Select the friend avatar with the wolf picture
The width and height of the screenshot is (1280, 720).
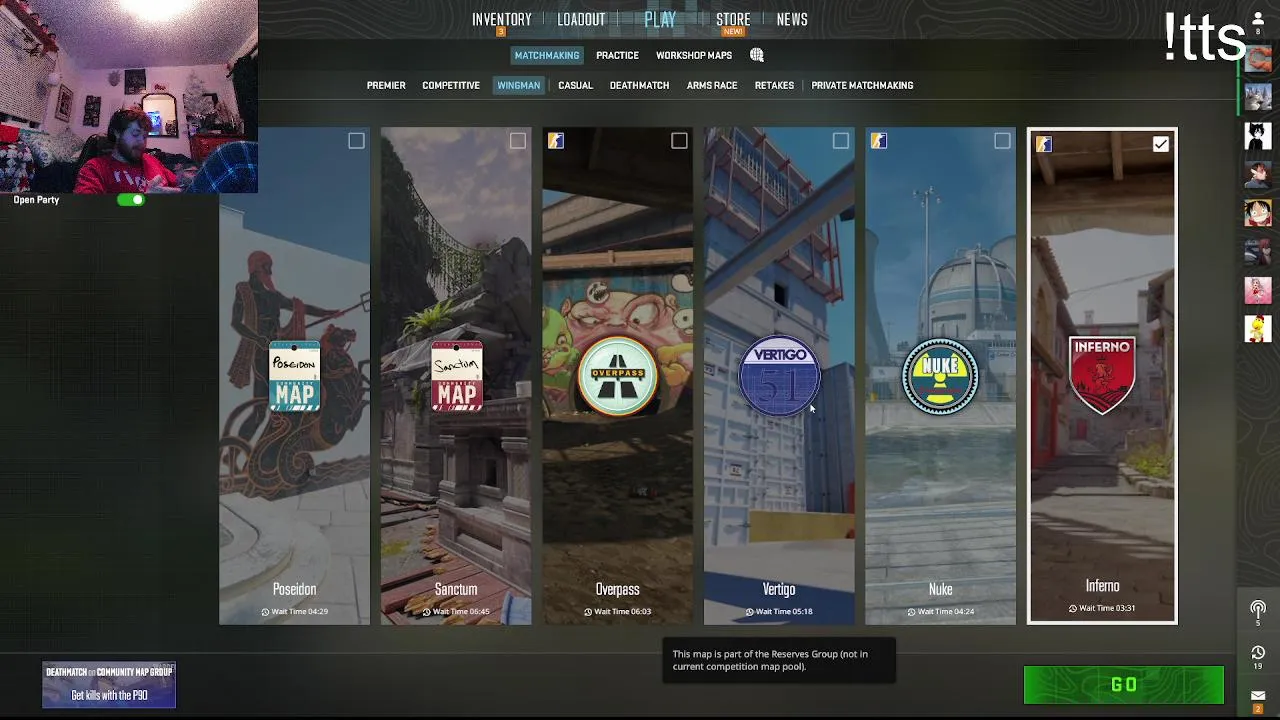click(1258, 97)
